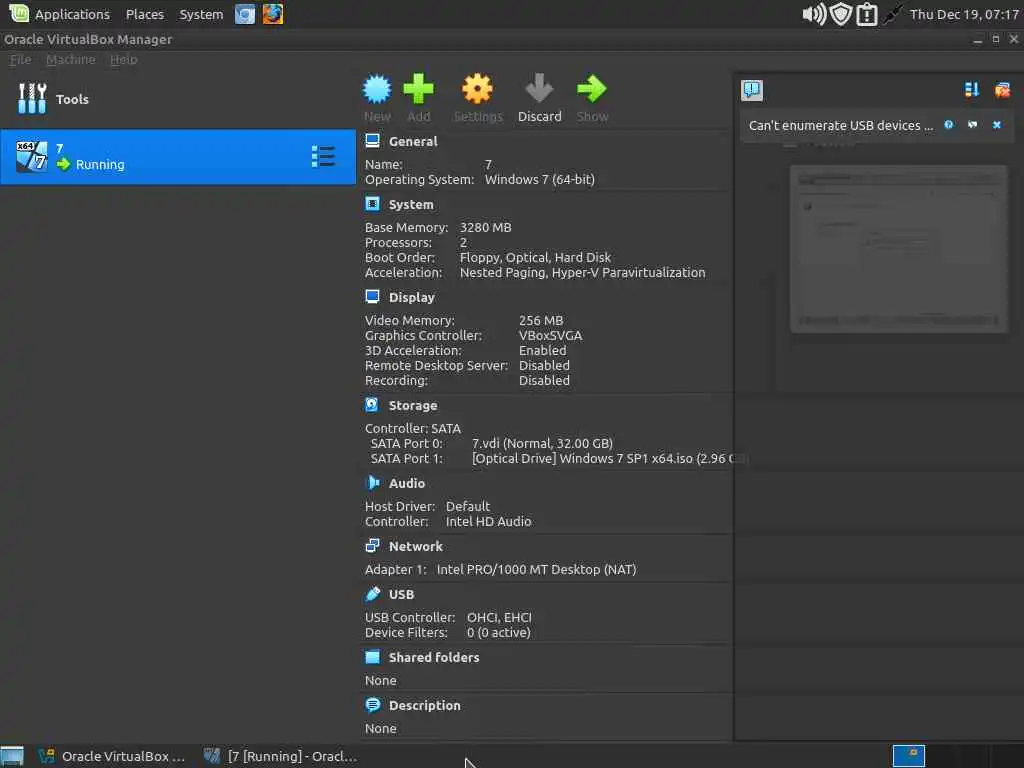Viewport: 1024px width, 768px height.
Task: Launch the Firefox icon in top panel
Action: tap(273, 14)
